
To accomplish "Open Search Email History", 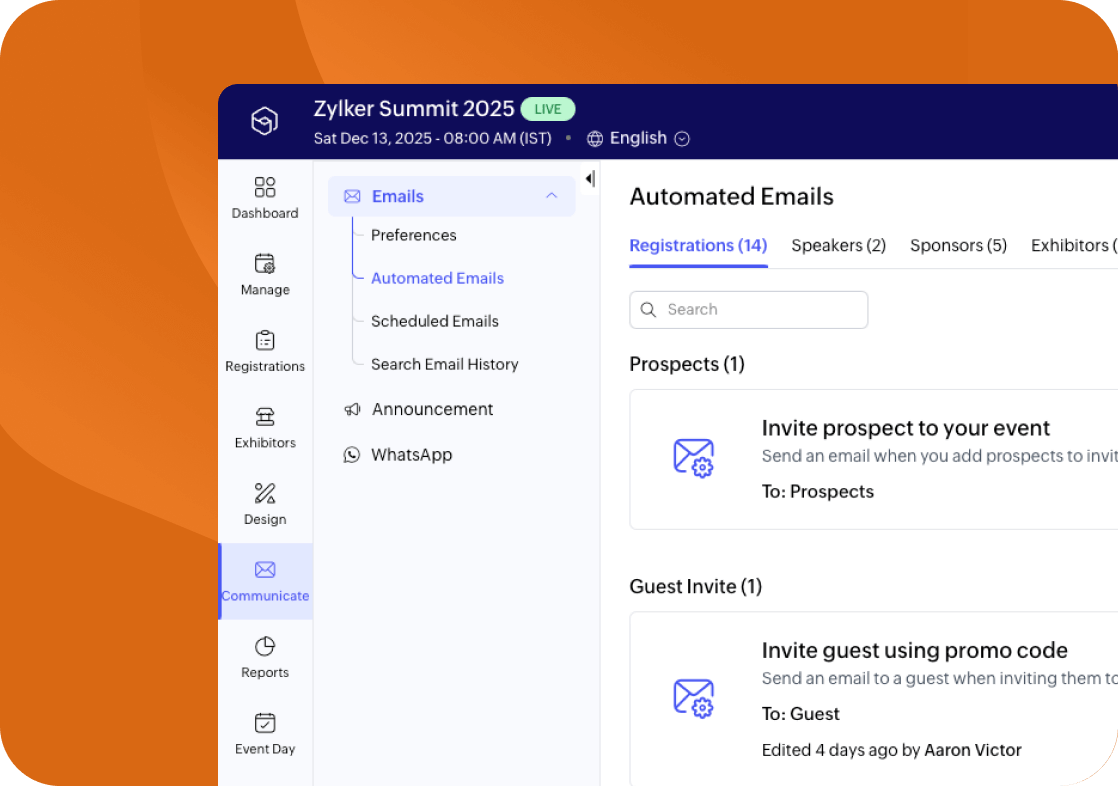I will [445, 364].
